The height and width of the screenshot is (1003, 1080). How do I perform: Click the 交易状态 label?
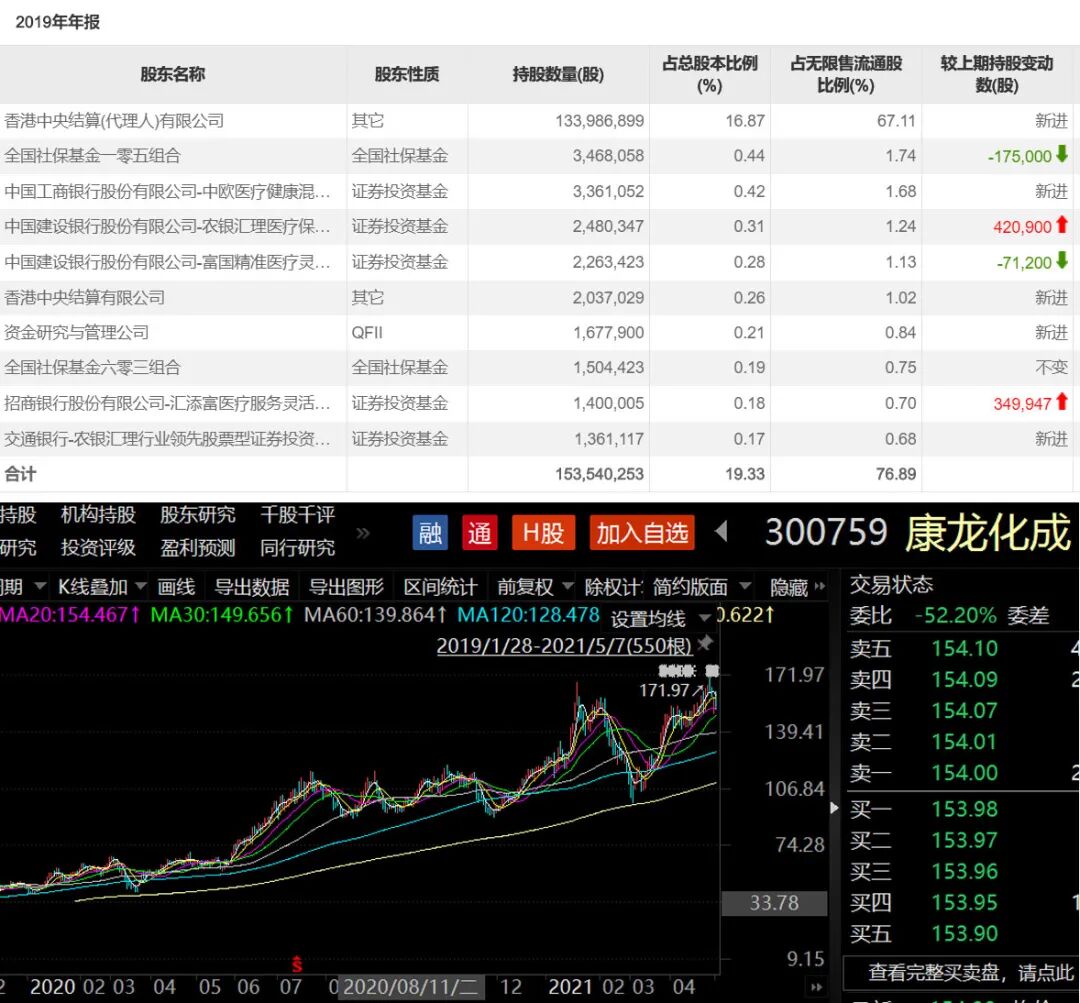[x=891, y=584]
